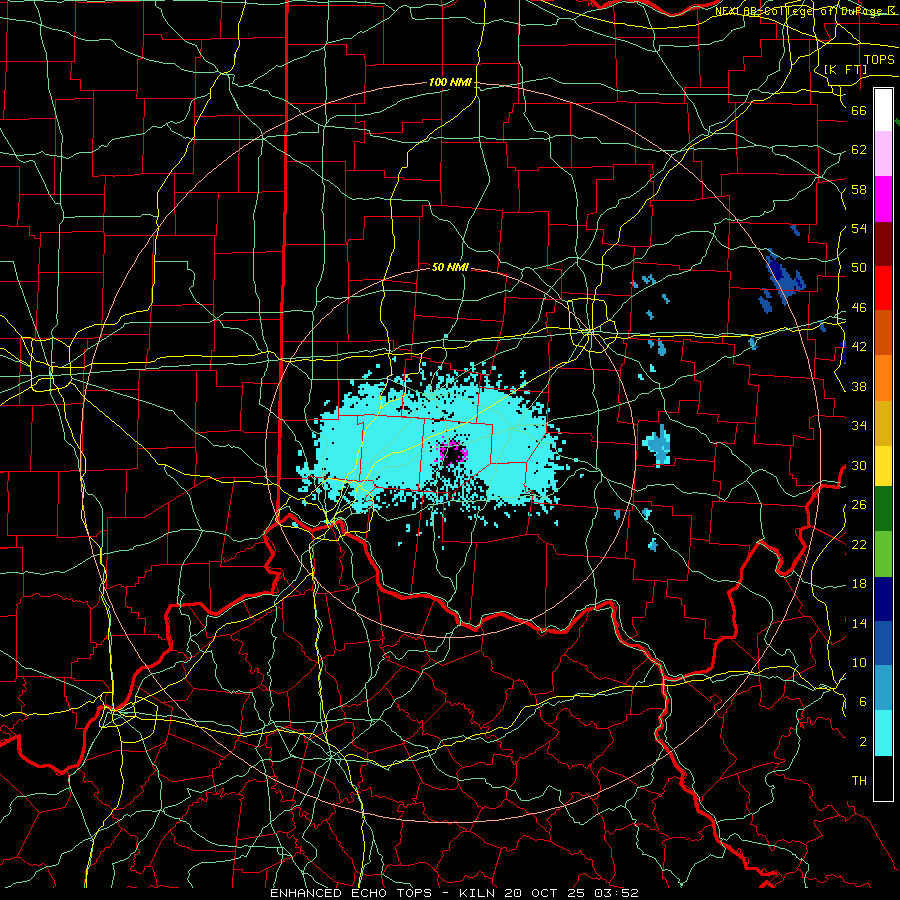Click the orange swatch between 38 and 42
Image resolution: width=900 pixels, height=900 pixels.
pos(883,378)
